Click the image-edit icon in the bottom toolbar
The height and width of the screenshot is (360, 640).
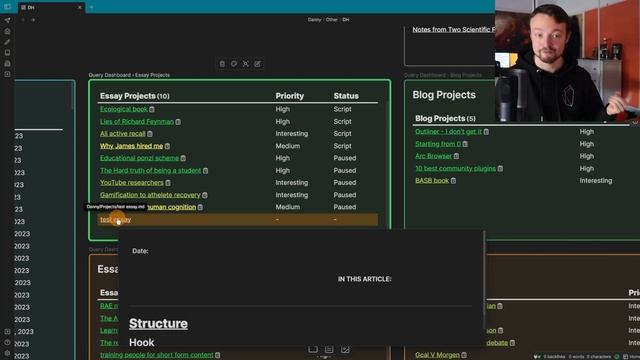(x=345, y=349)
